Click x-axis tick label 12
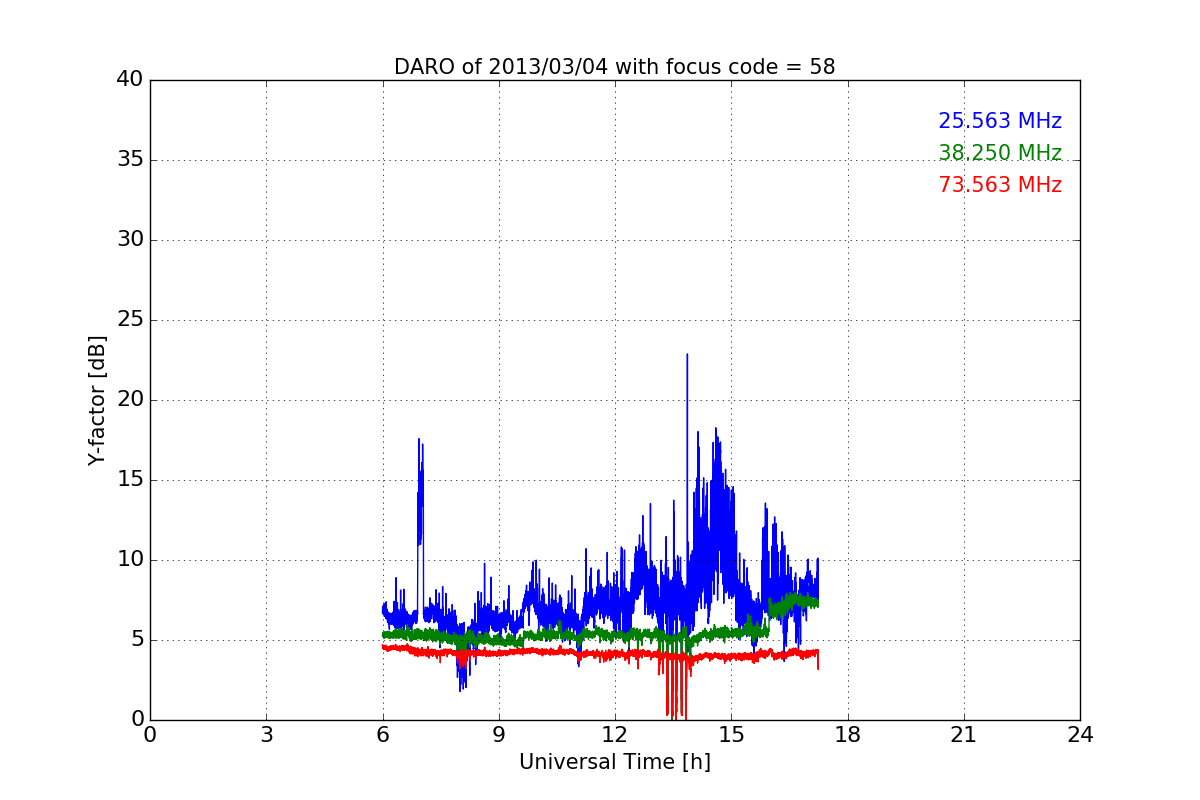 point(615,735)
